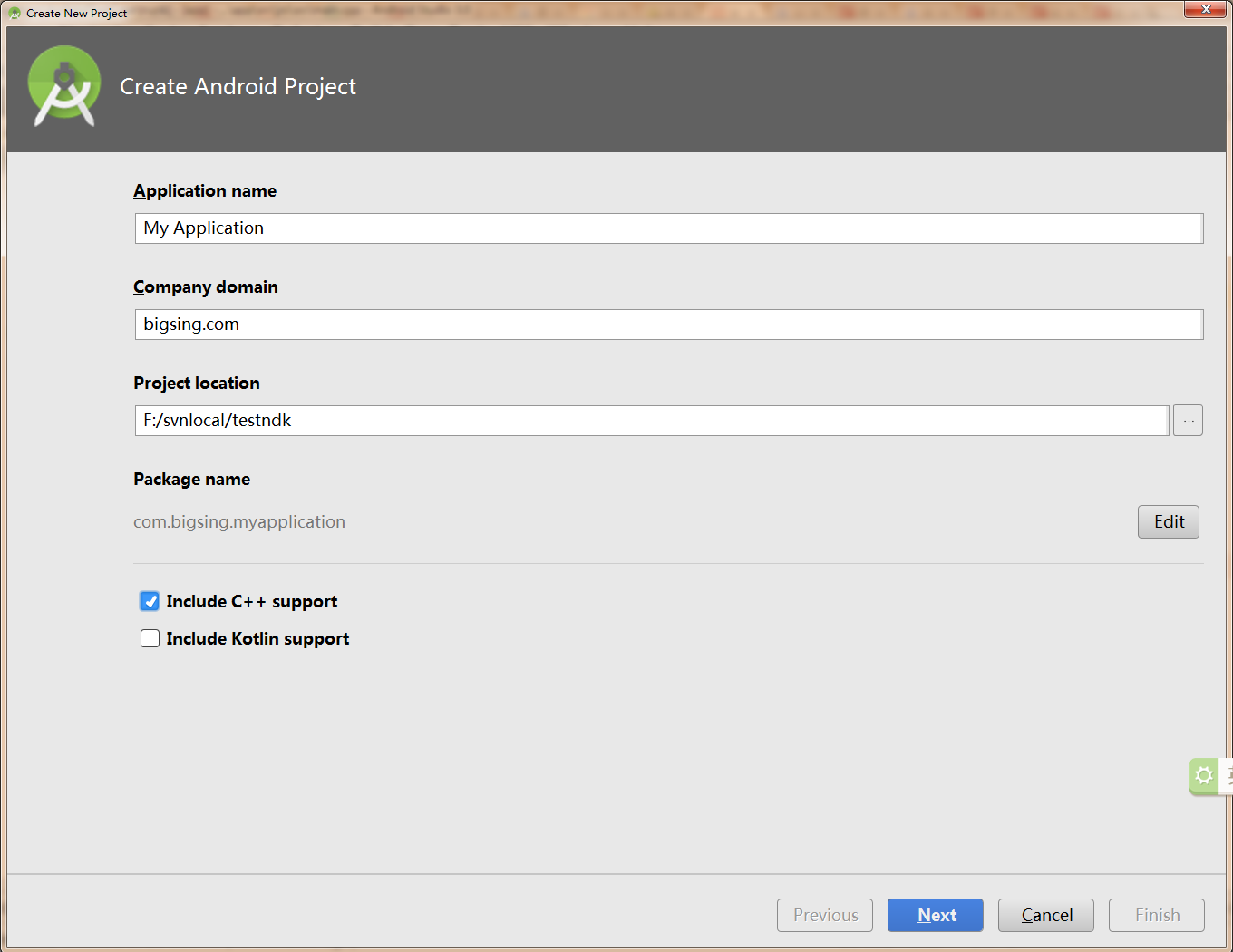This screenshot has height=952, width=1233.
Task: Close the Create New Project window
Action: pos(1206,9)
